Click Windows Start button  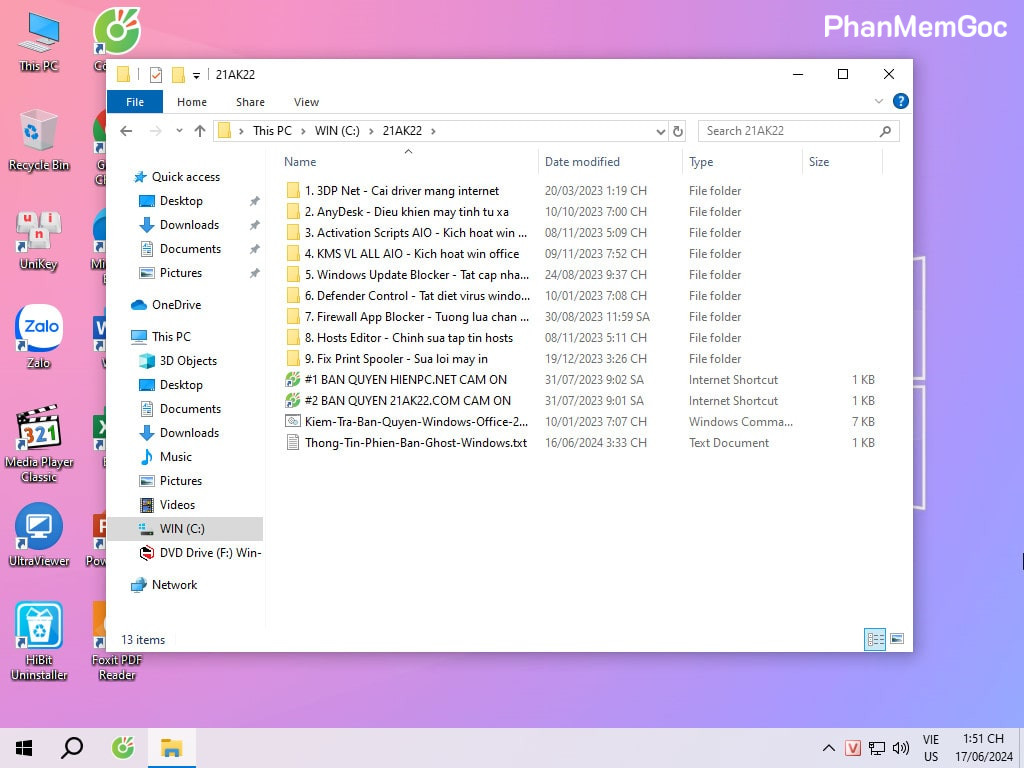24,747
